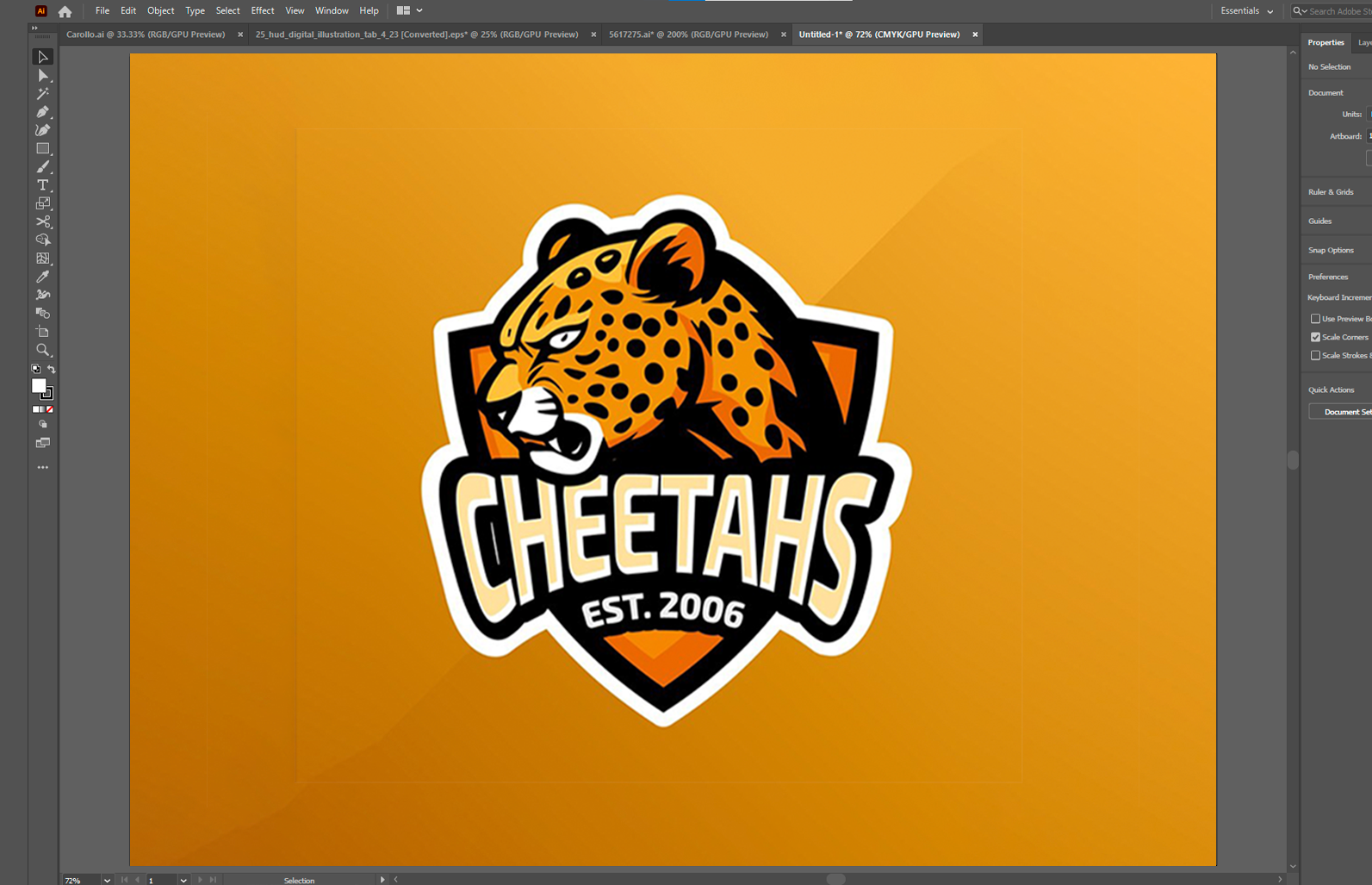
Task: Select the Eyedropper tool
Action: point(42,277)
